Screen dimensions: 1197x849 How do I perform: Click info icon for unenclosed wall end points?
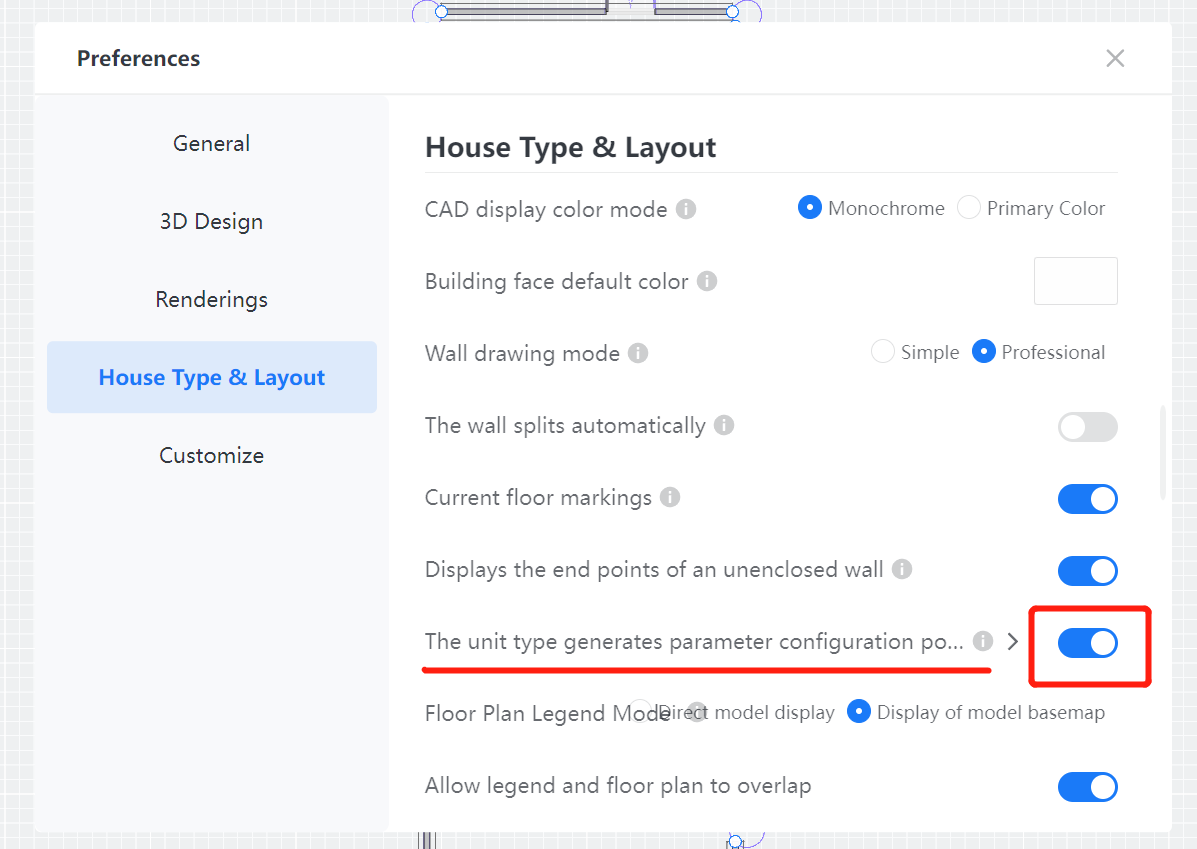(902, 570)
